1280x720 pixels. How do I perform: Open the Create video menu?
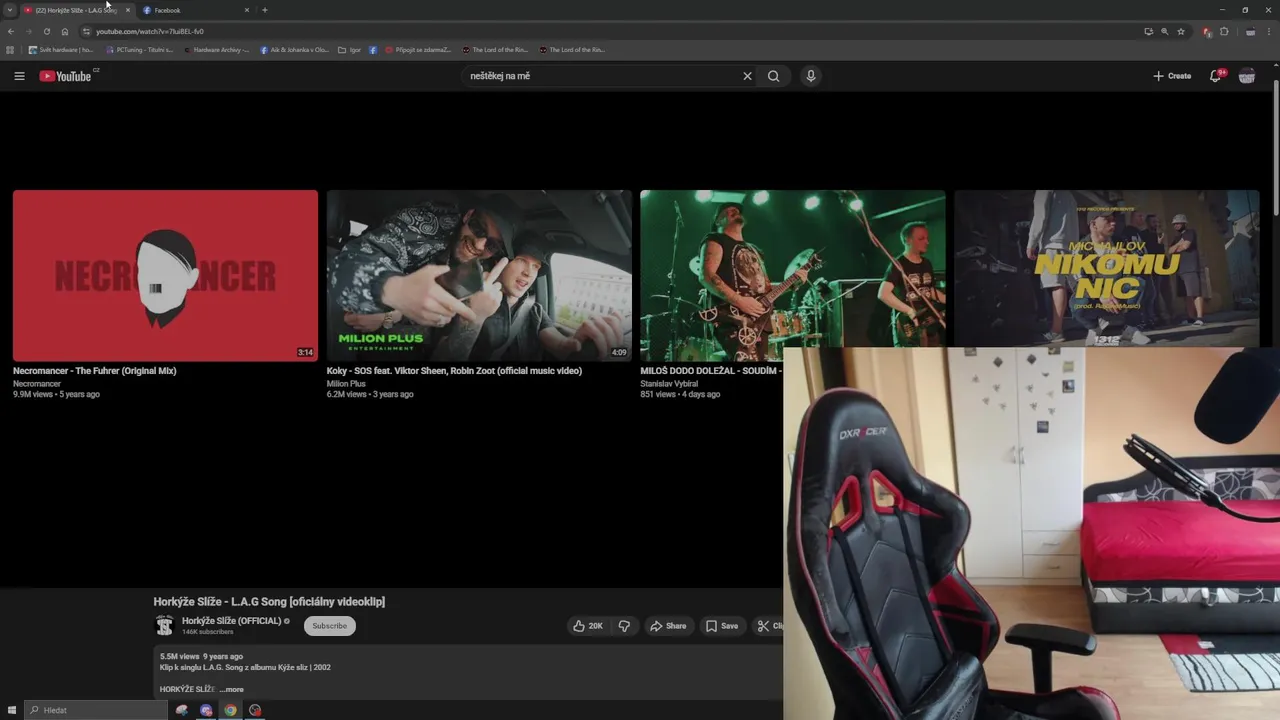click(1172, 76)
